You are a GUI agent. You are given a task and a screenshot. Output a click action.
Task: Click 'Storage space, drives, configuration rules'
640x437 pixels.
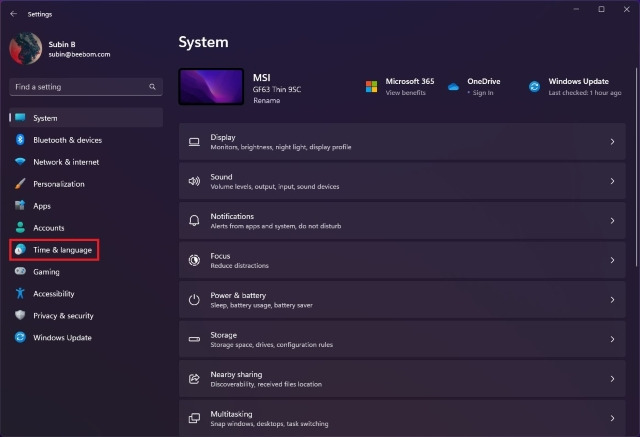[271, 345]
